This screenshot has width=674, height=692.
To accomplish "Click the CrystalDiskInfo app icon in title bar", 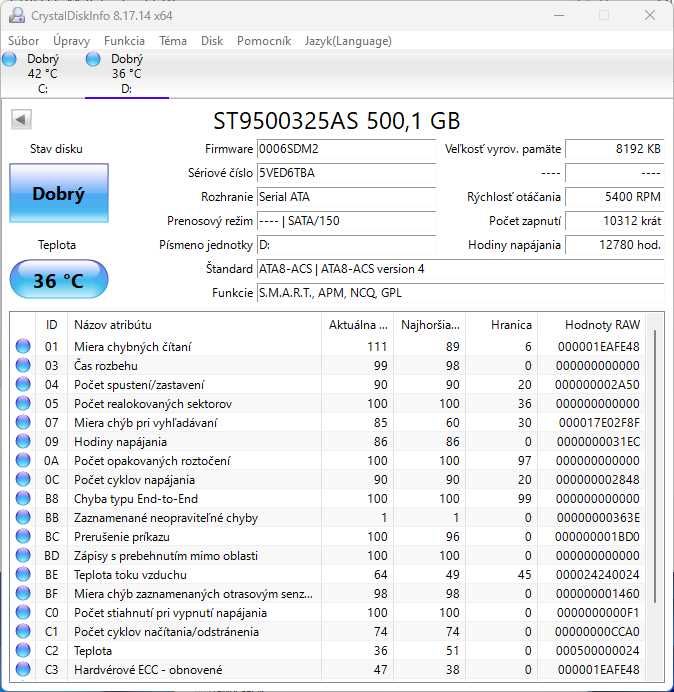I will click(17, 15).
